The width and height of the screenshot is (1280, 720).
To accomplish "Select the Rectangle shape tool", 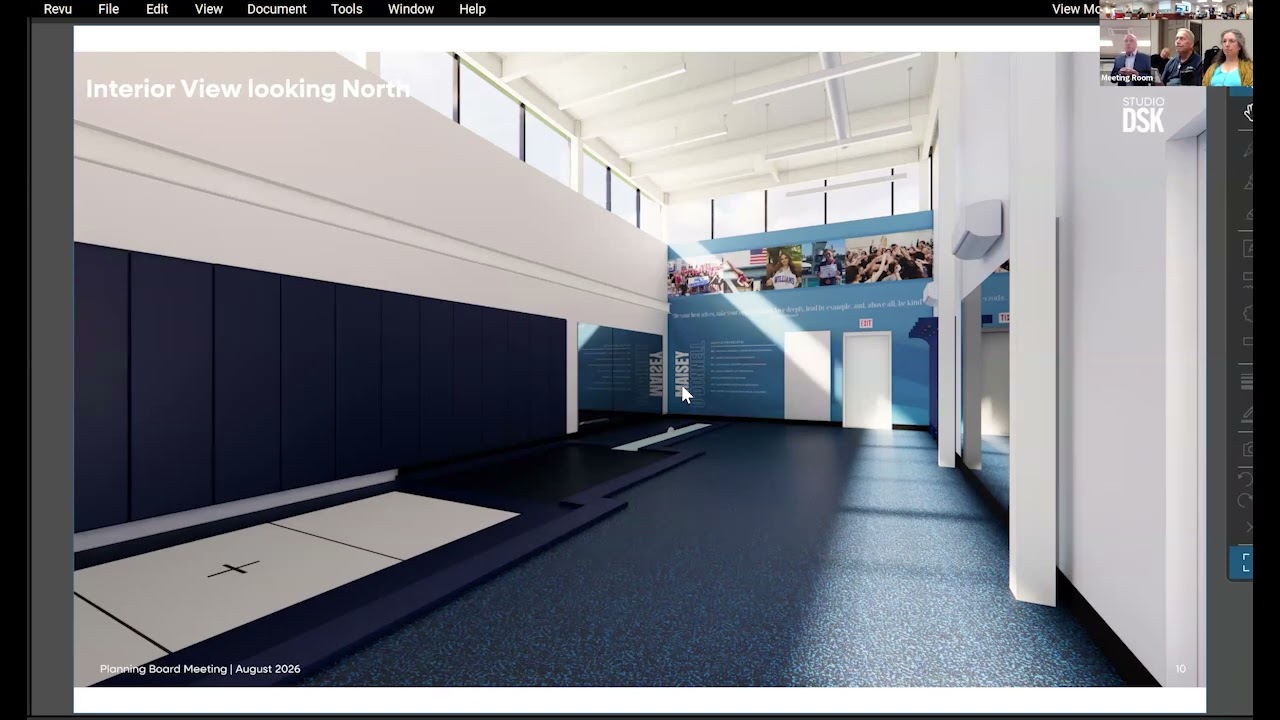I will 1248,343.
